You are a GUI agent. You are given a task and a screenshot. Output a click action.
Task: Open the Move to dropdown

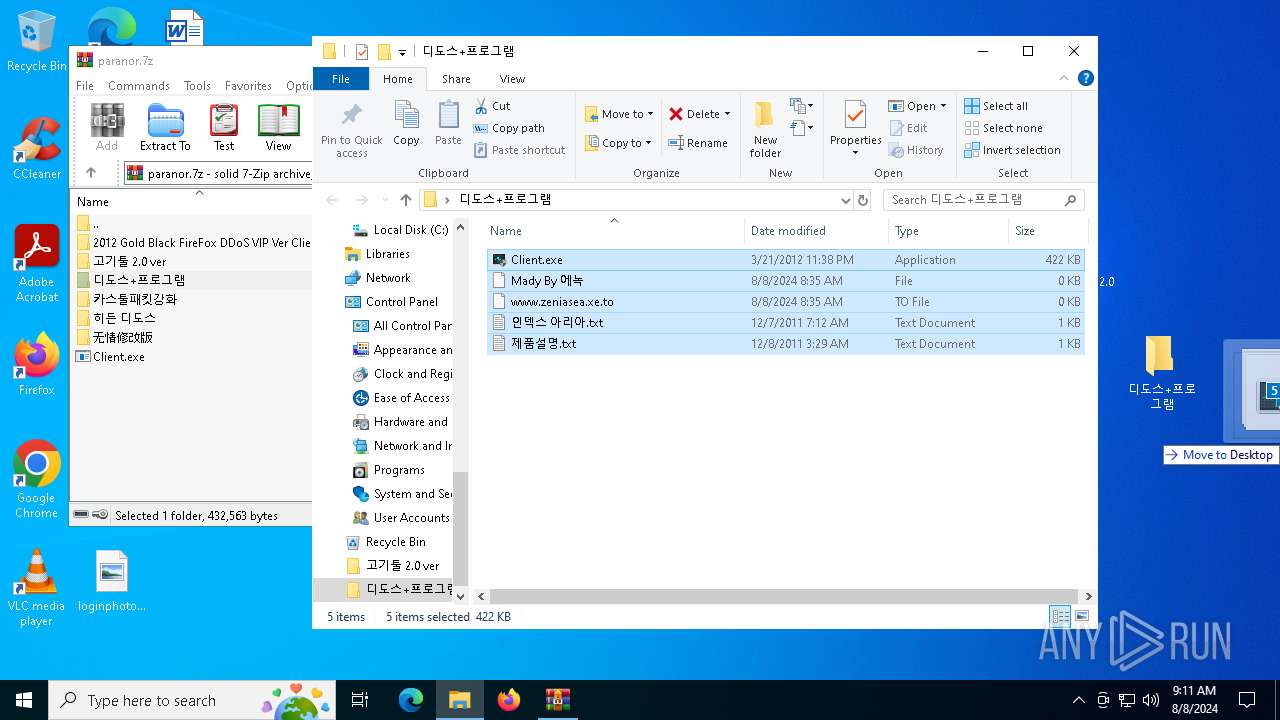(619, 114)
